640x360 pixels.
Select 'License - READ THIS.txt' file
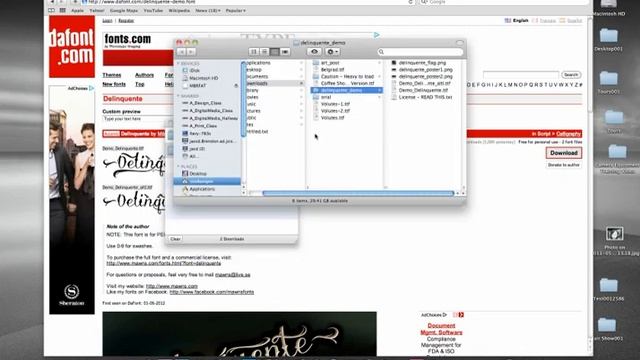426,97
